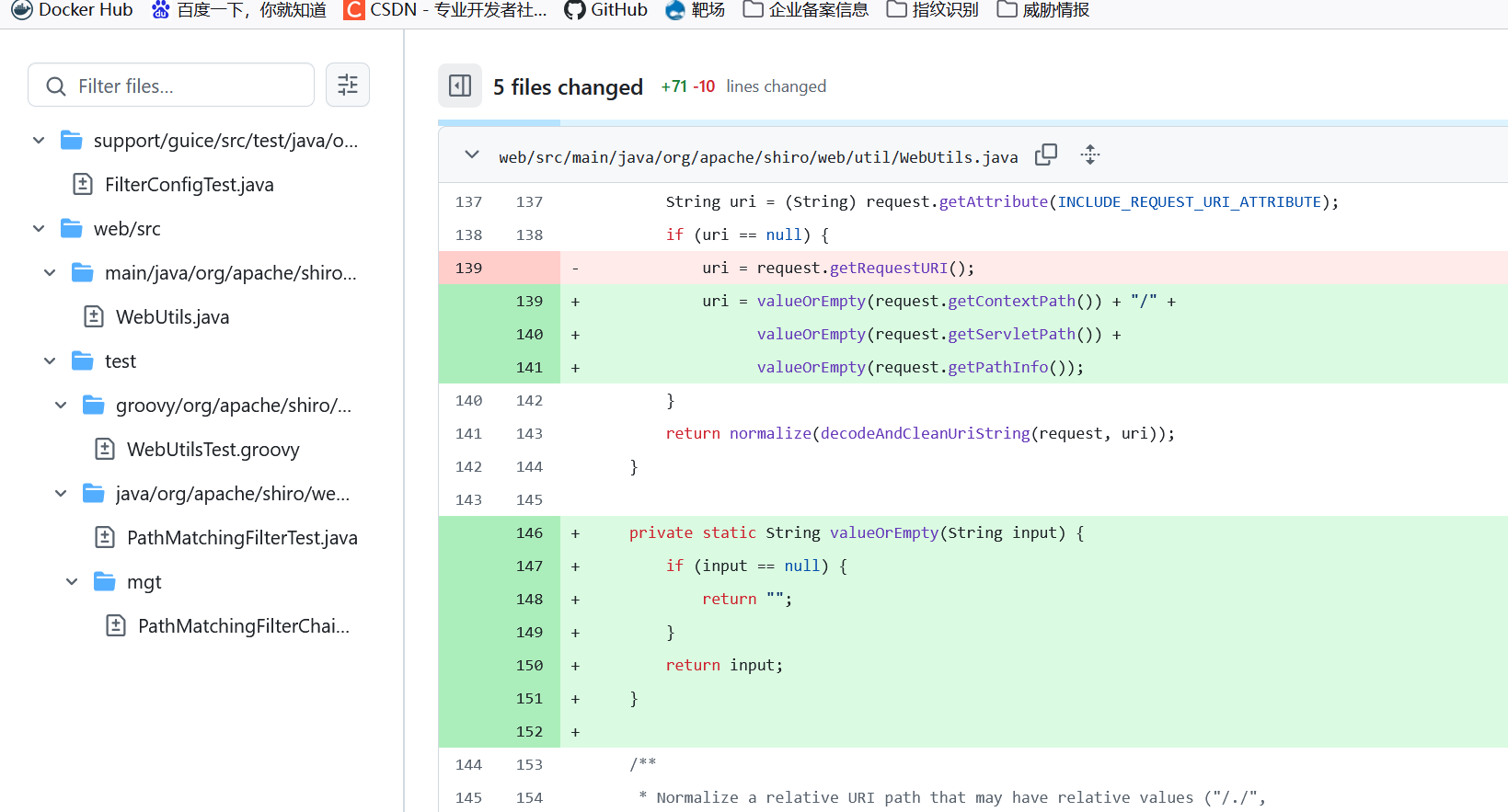The image size is (1508, 812).
Task: Collapse the java/org/apache/shiro/we... folder chevron
Action: click(x=61, y=493)
